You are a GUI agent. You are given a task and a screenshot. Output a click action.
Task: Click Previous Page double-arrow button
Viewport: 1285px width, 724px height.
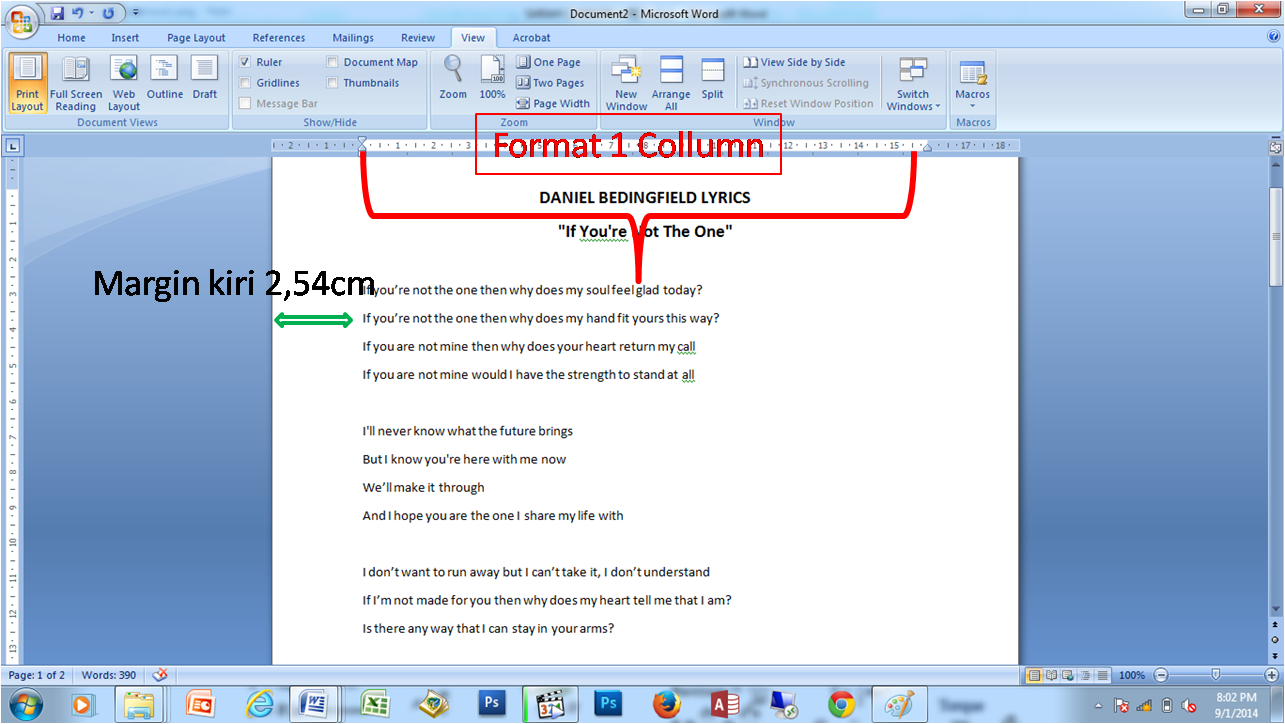[x=1275, y=624]
